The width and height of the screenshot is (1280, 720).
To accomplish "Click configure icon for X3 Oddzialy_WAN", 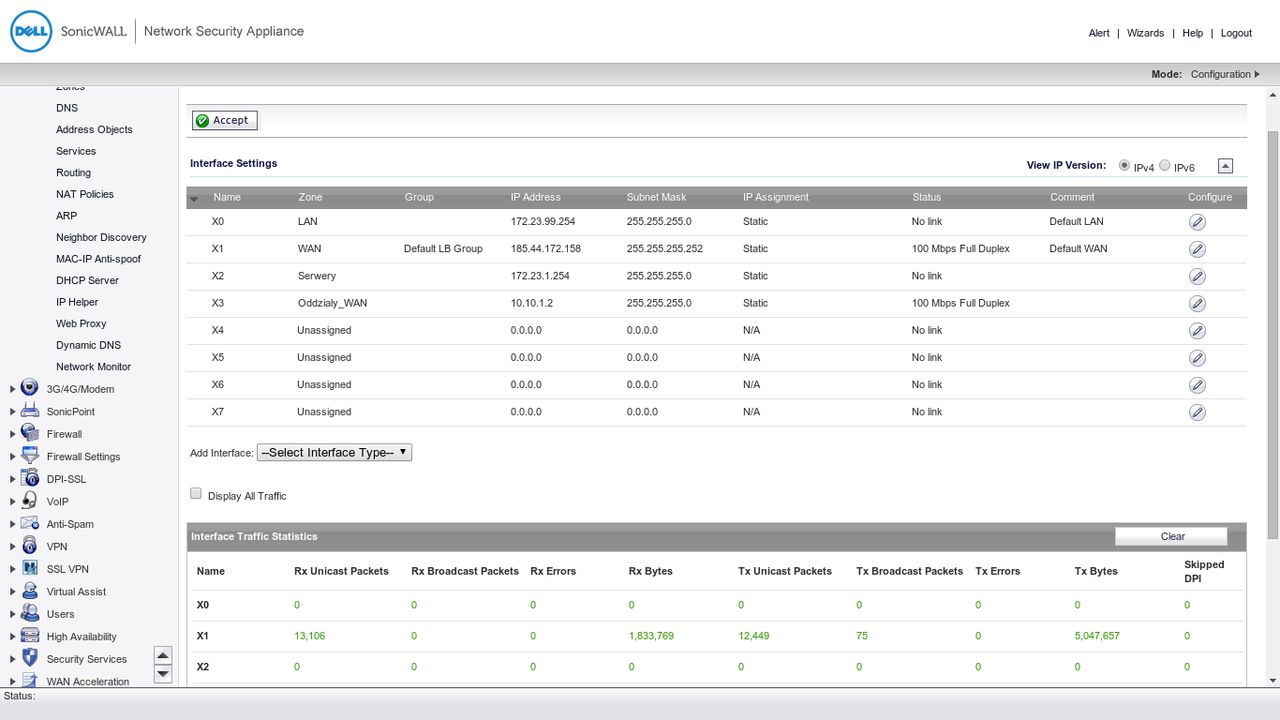I will pos(1197,303).
